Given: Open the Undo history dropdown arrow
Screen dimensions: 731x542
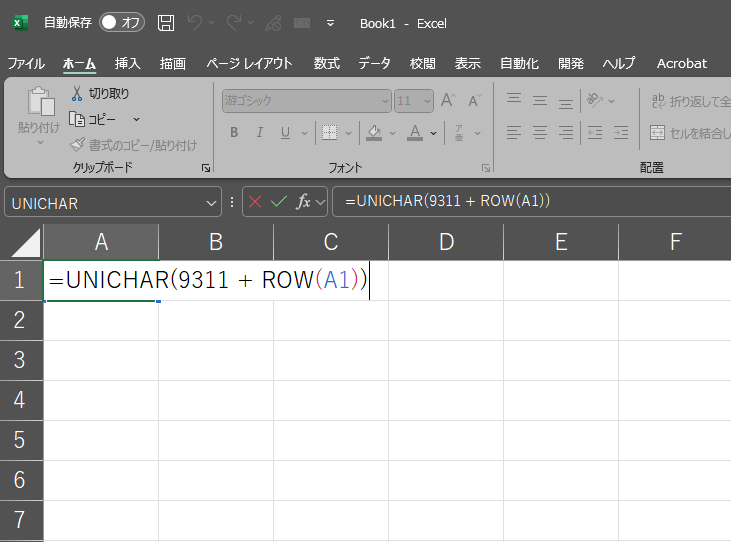Looking at the screenshot, I should 212,22.
